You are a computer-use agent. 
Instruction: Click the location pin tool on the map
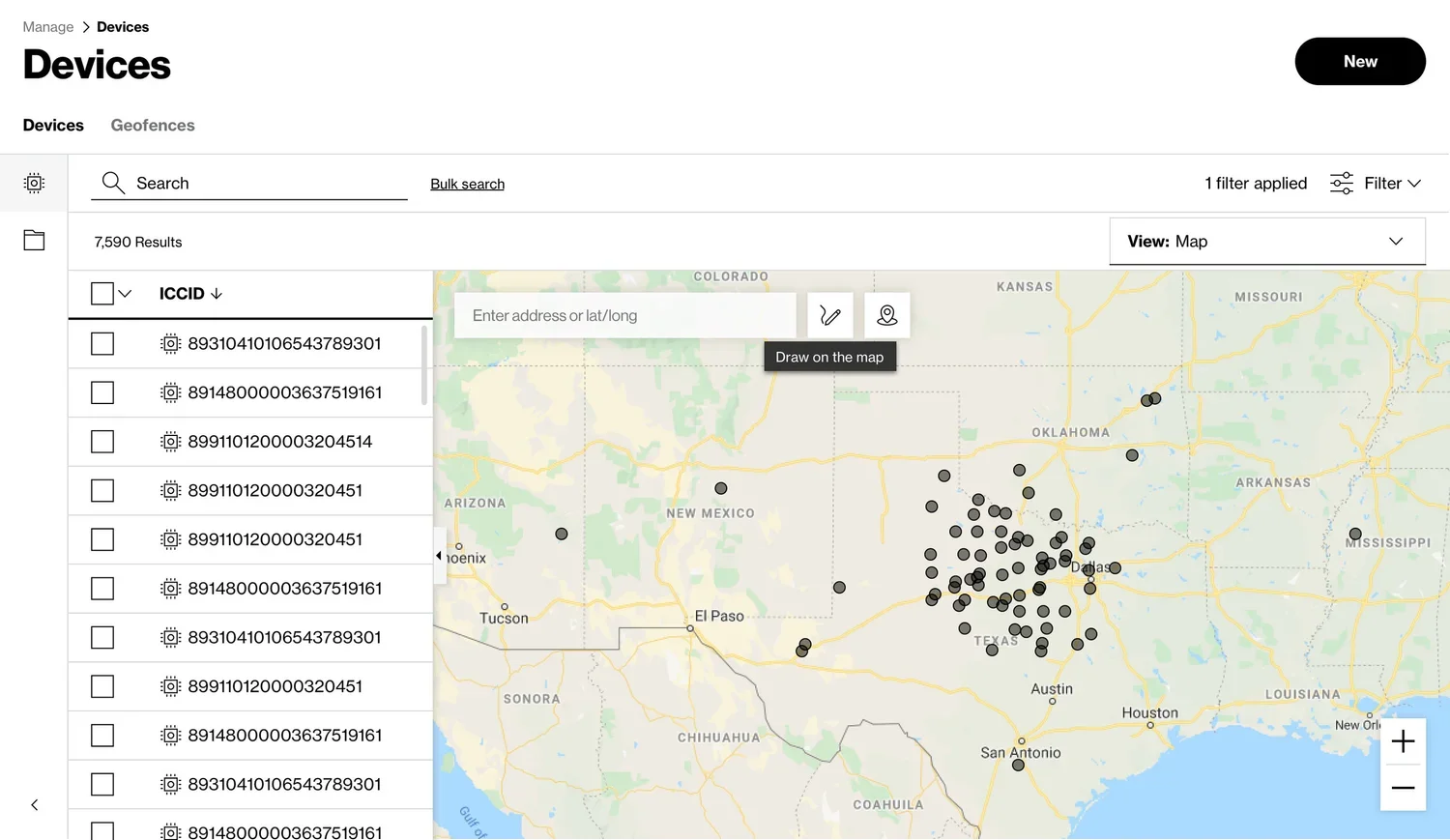point(886,315)
